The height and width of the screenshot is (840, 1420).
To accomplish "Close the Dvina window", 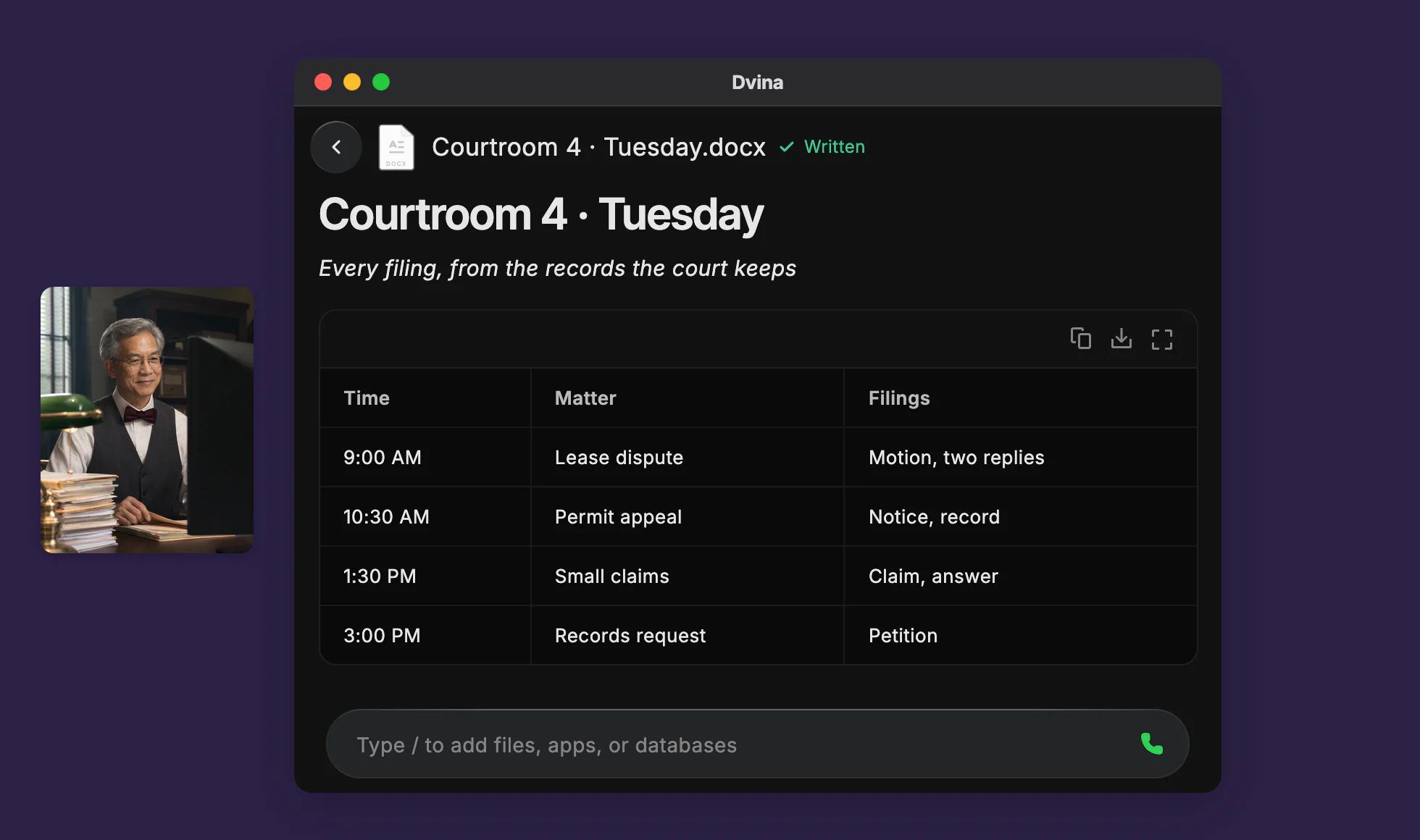I will [323, 82].
